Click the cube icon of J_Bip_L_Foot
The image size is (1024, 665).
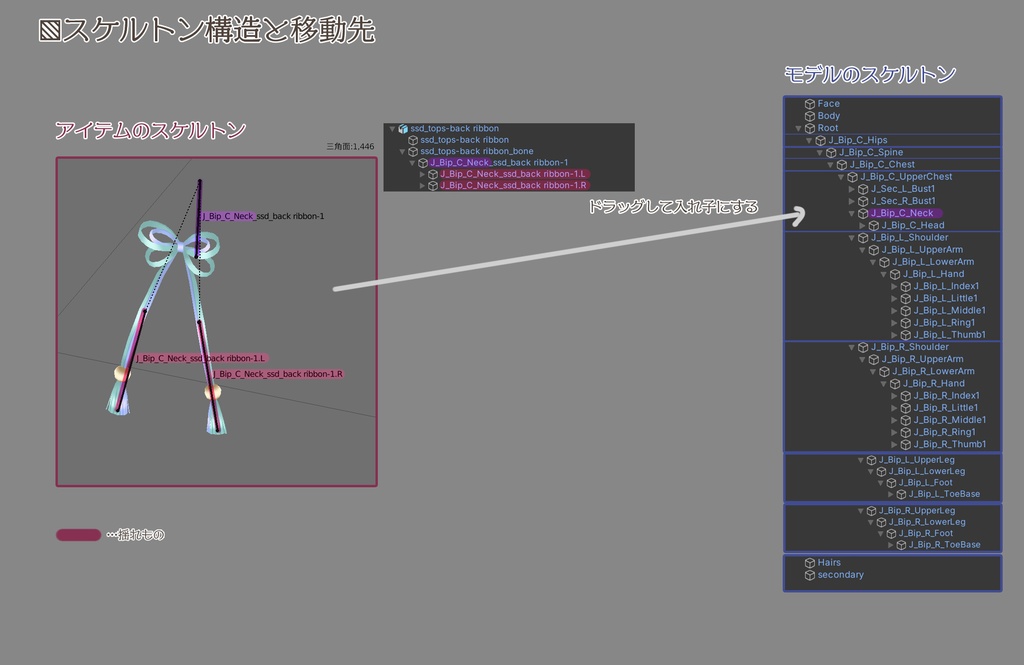pos(891,483)
